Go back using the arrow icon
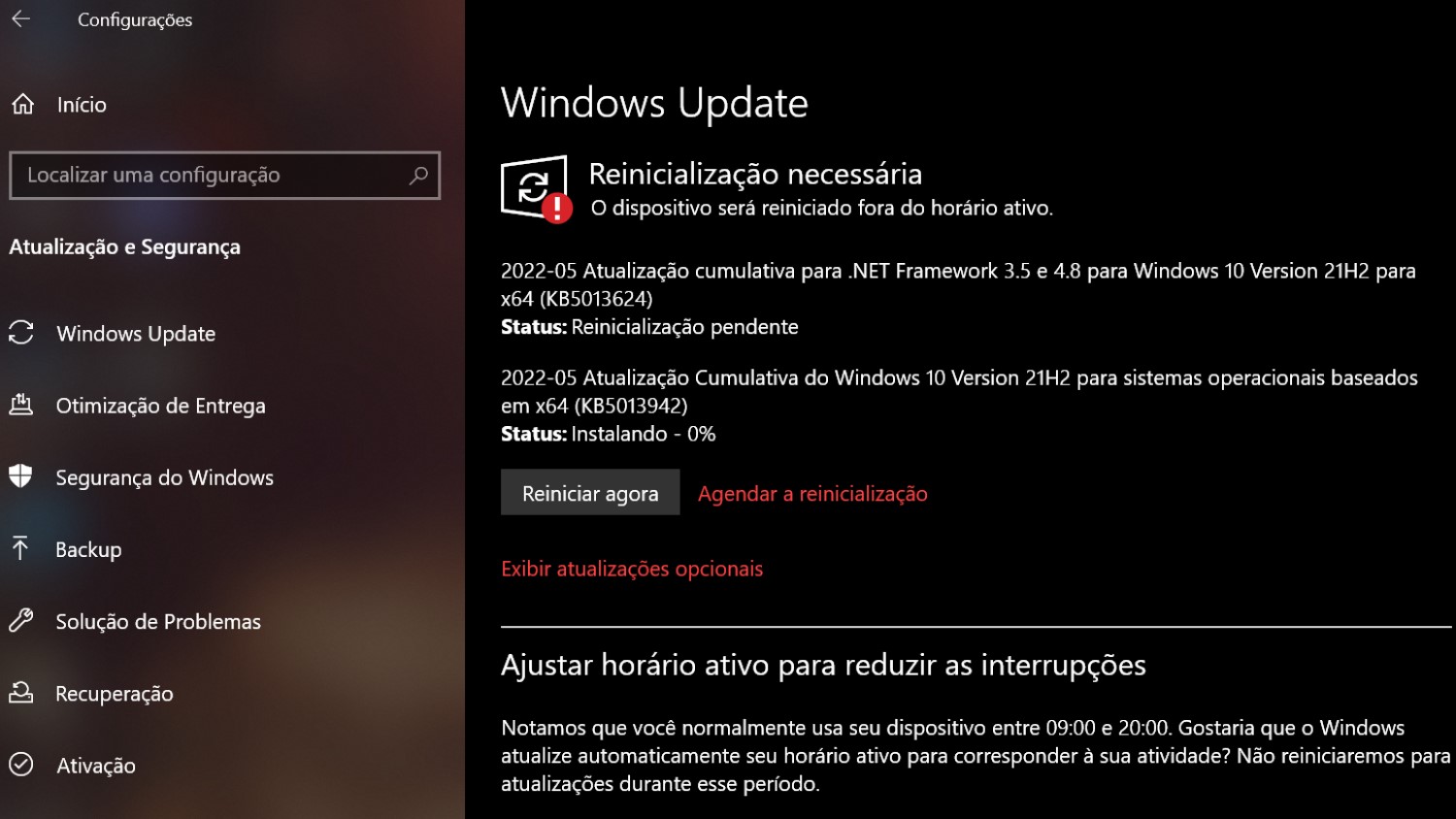This screenshot has width=1456, height=819. point(21,18)
